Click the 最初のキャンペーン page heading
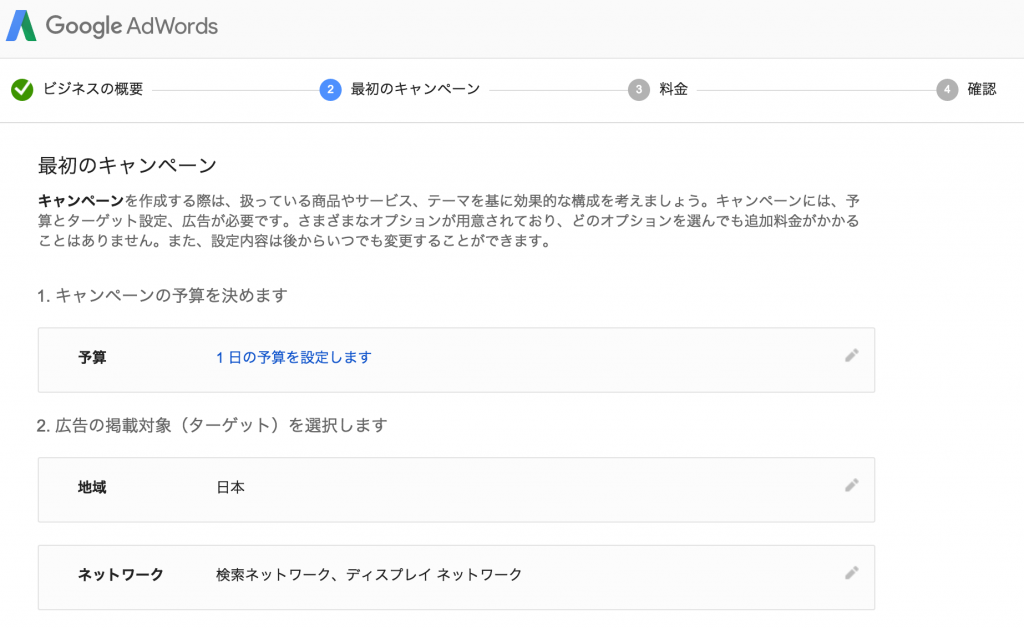 (x=127, y=165)
